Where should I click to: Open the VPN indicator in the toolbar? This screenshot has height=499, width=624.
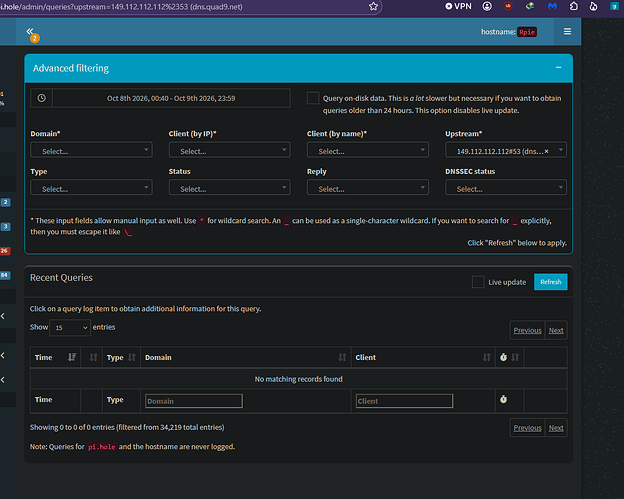point(458,6)
